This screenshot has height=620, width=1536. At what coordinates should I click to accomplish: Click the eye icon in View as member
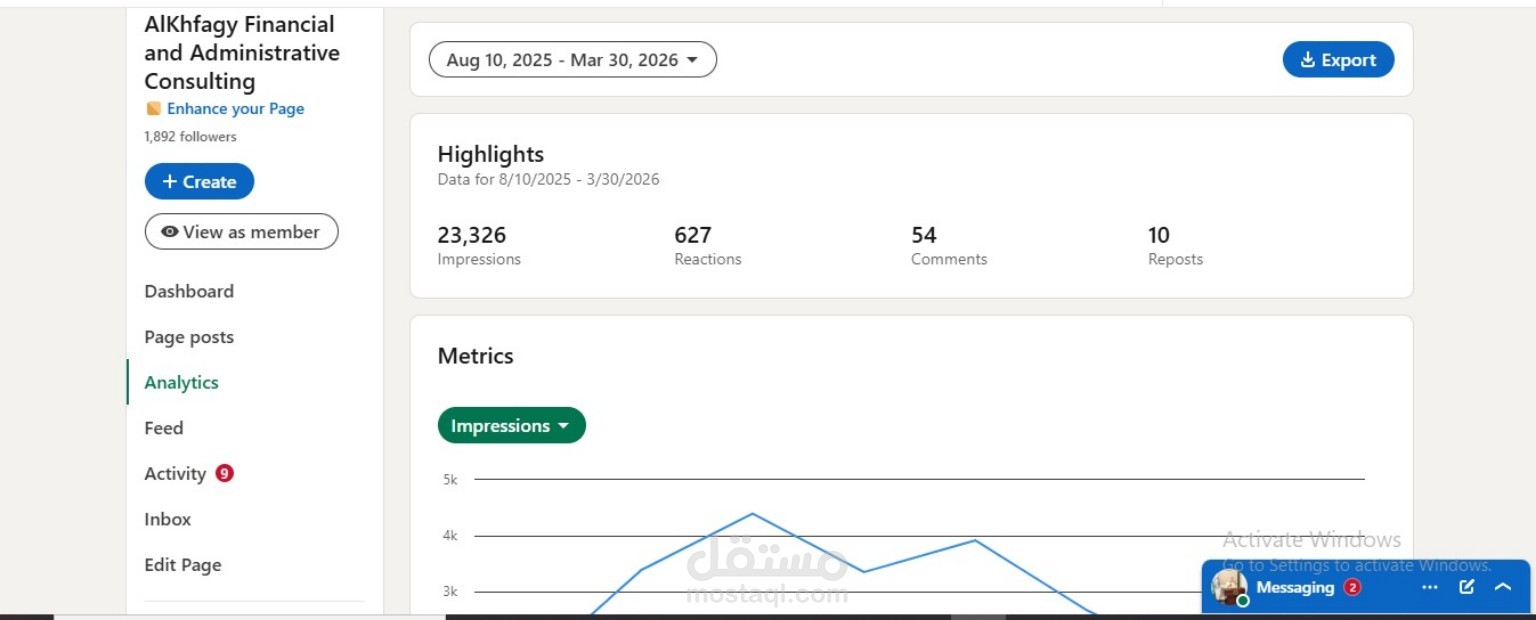click(170, 232)
